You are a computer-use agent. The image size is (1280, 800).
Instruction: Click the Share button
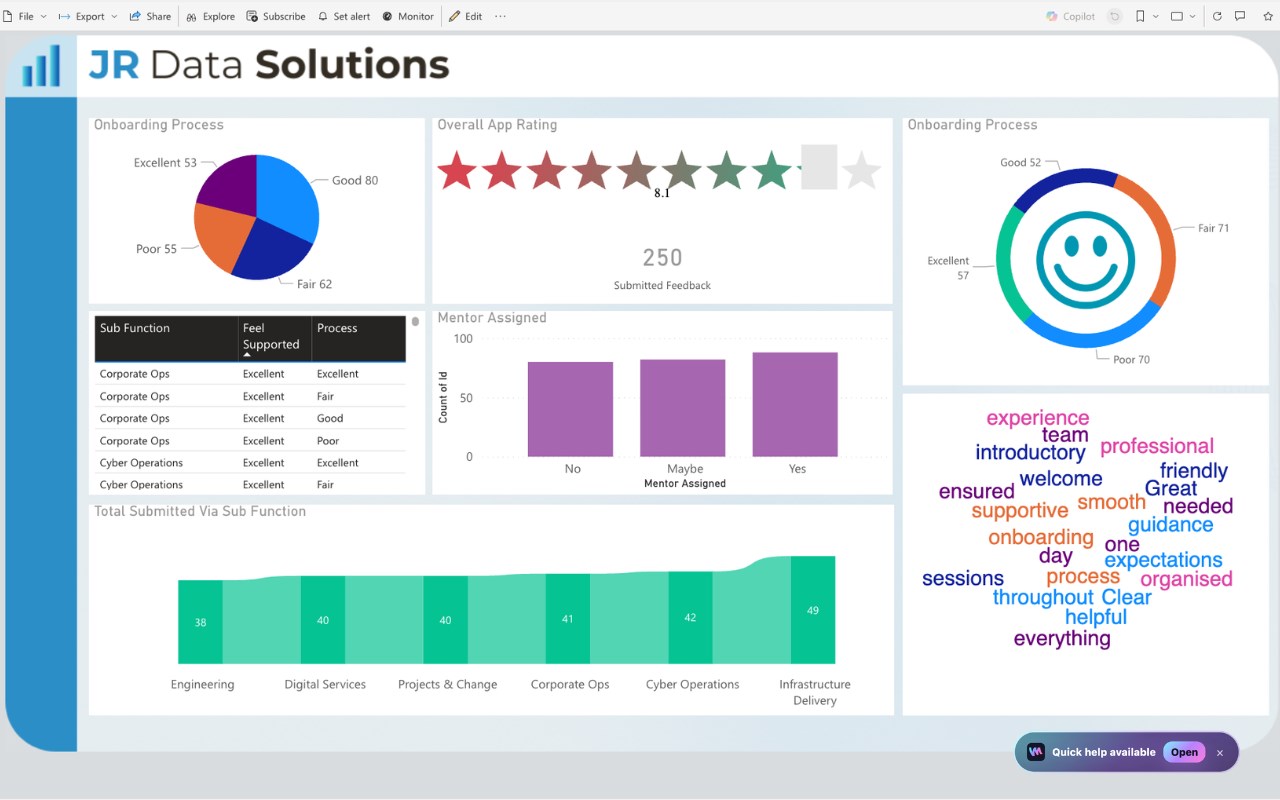click(x=150, y=16)
